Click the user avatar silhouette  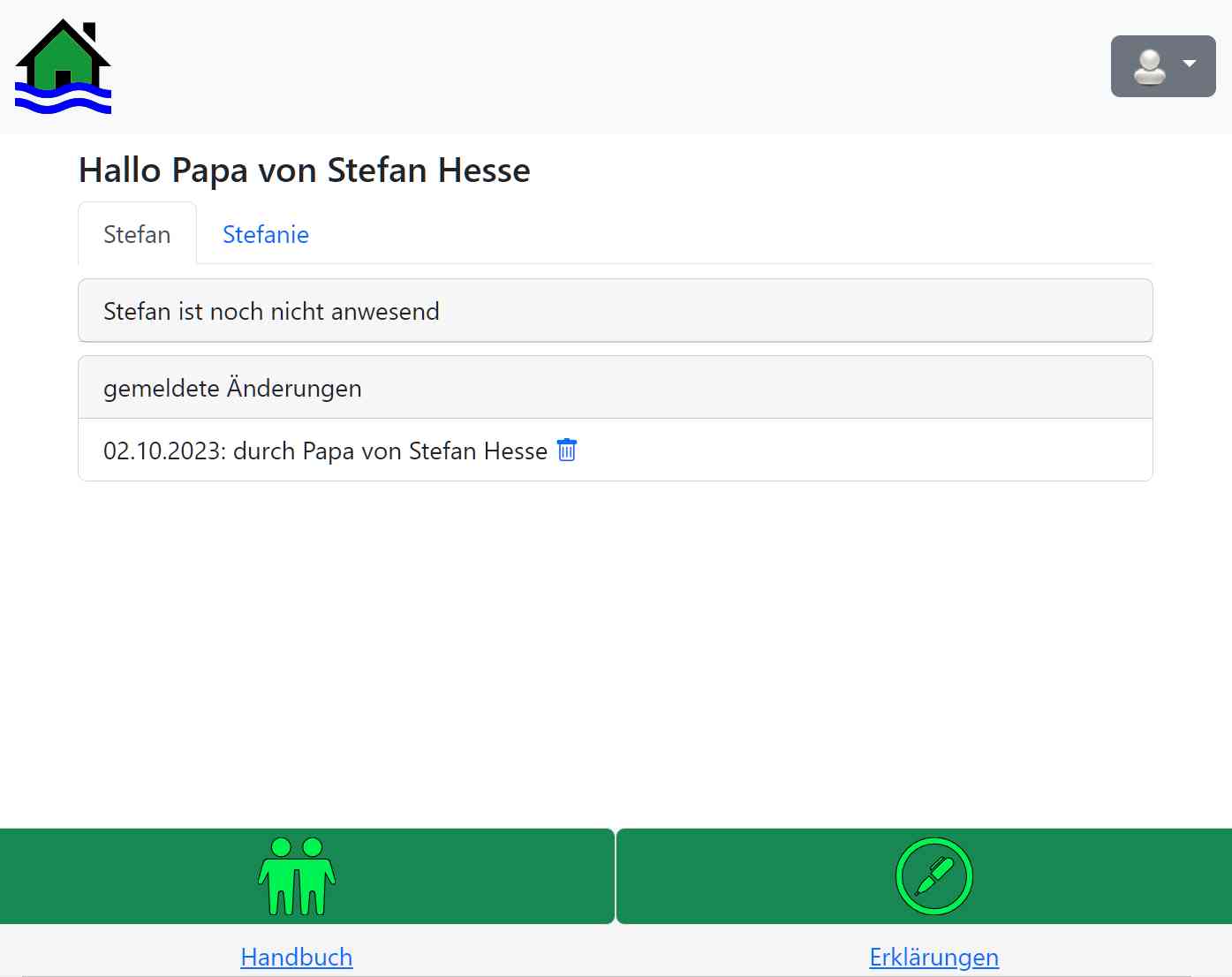pyautogui.click(x=1149, y=66)
